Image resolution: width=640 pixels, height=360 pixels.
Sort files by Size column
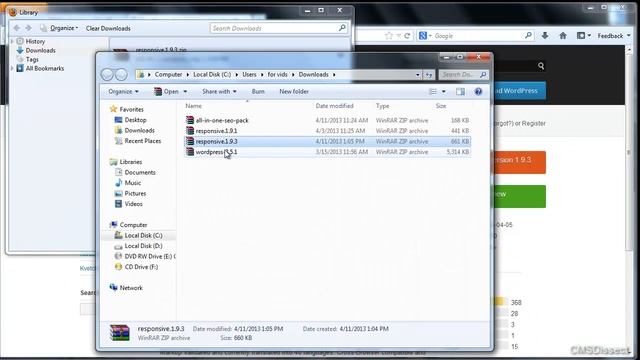441,106
